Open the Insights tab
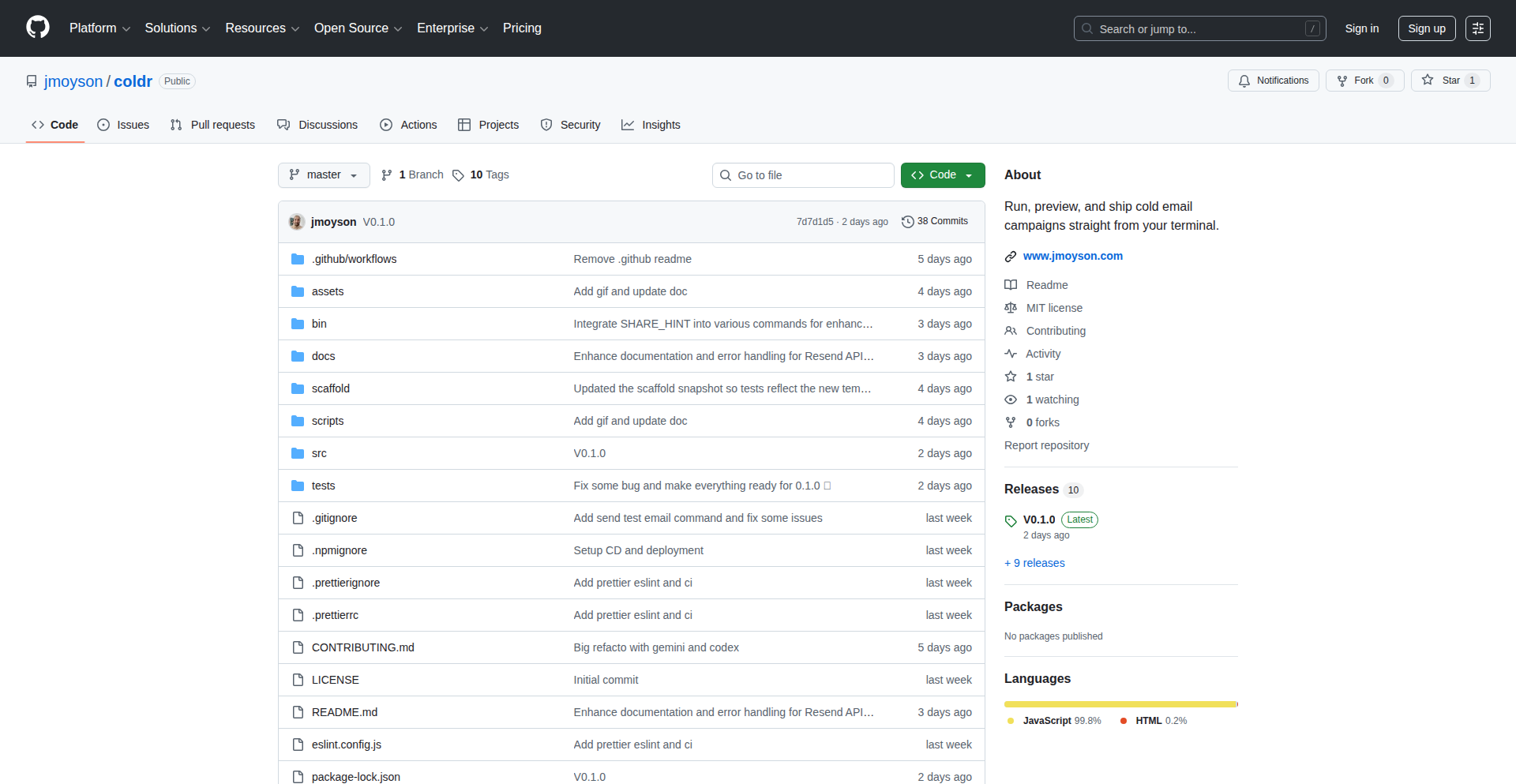The height and width of the screenshot is (784, 1516). (x=651, y=125)
